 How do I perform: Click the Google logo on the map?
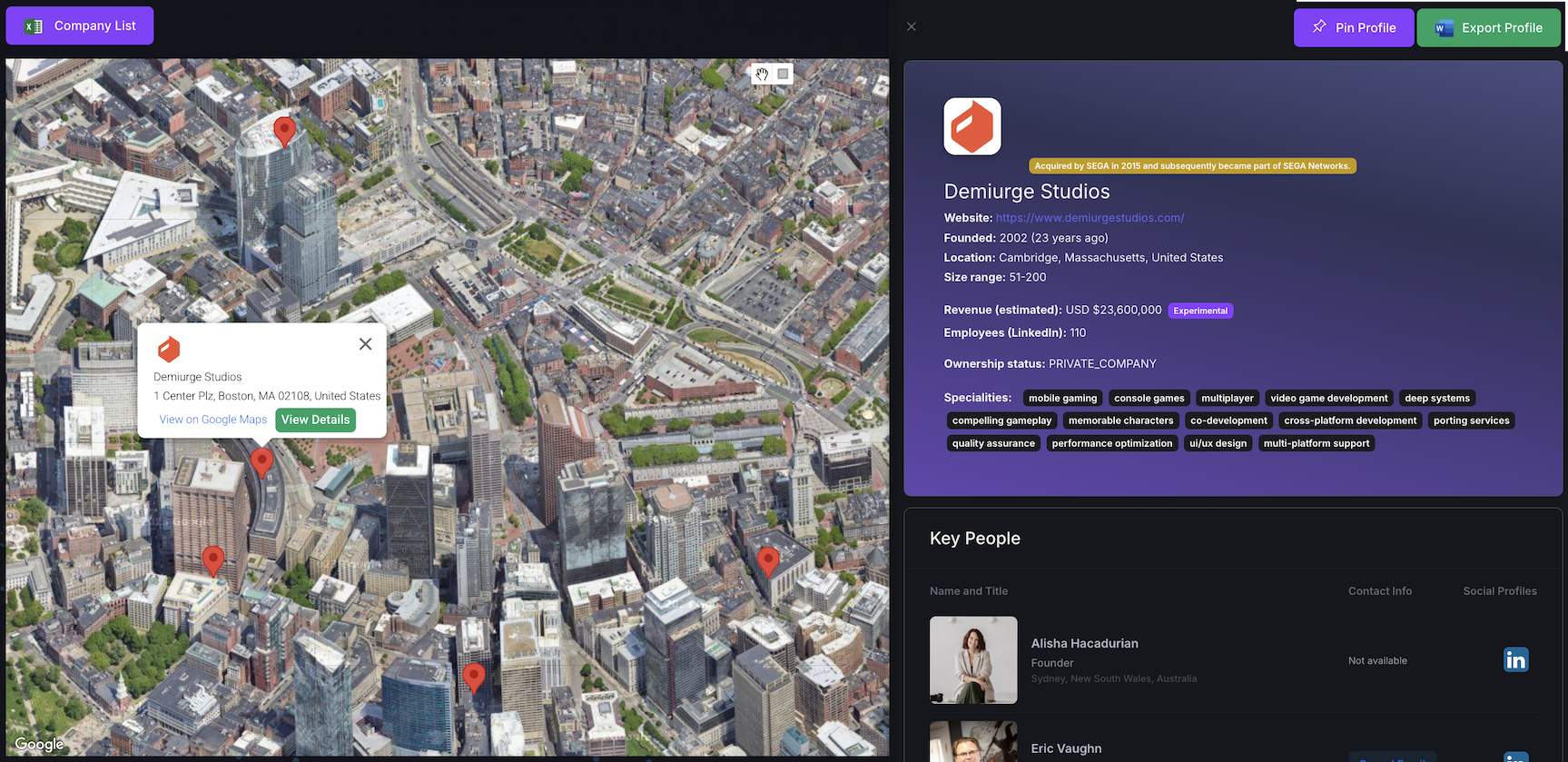point(39,744)
